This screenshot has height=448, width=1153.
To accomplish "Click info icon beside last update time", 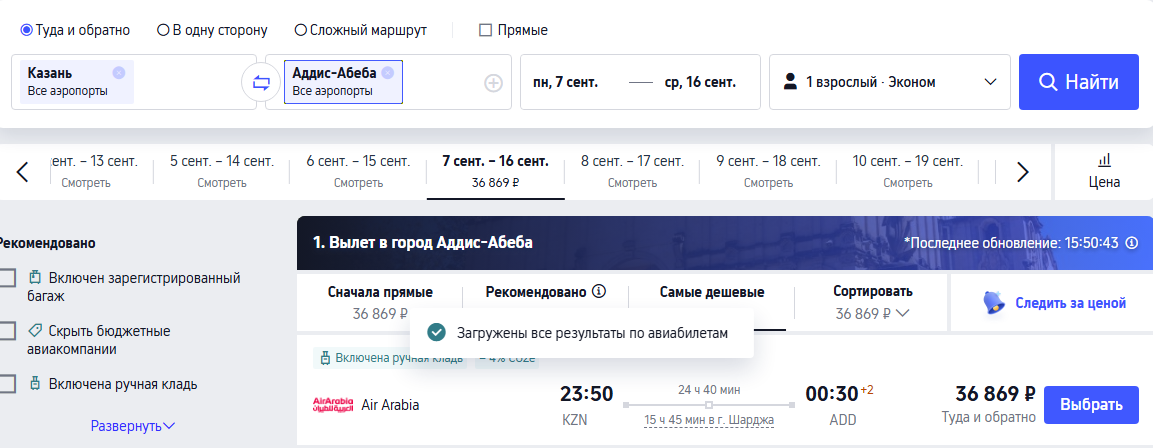I will (1132, 243).
